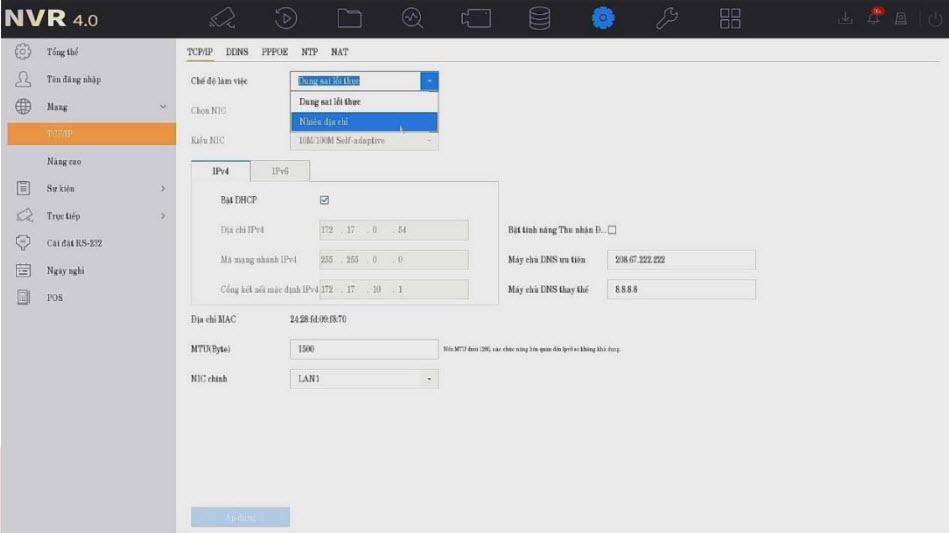Open Live View camera icon in top bar
Viewport: 949px width, 533px height.
pyautogui.click(x=221, y=19)
